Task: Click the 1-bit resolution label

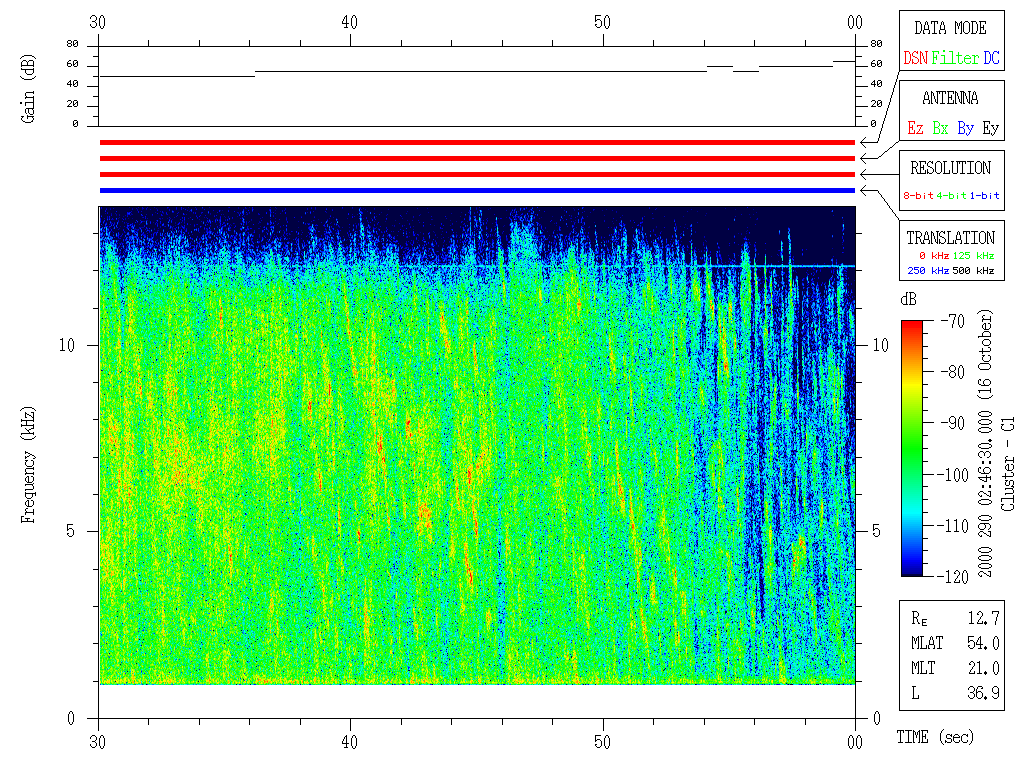Action: (985, 195)
